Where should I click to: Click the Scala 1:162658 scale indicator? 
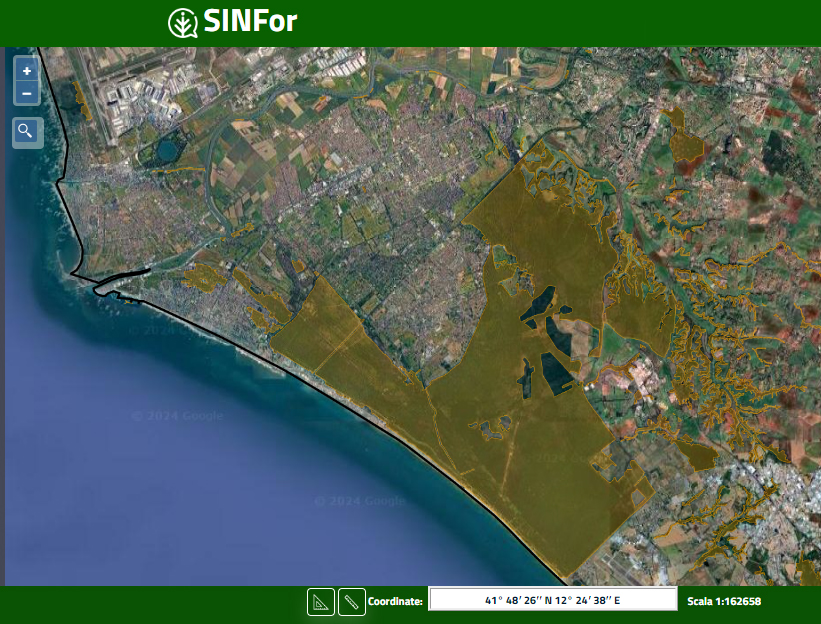pyautogui.click(x=724, y=601)
